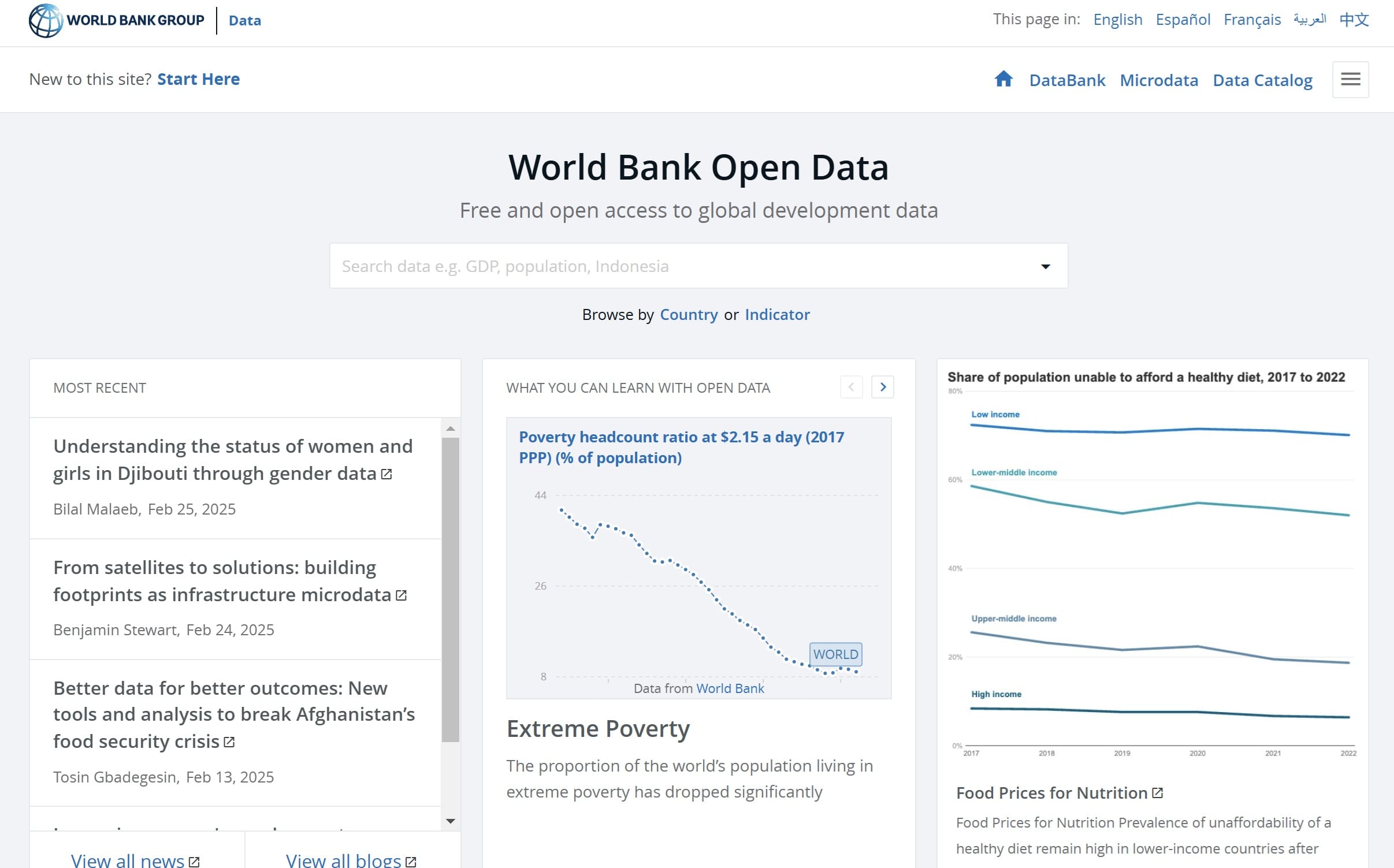Click the Upper-middle income label in chart
1394x868 pixels.
(x=1013, y=619)
